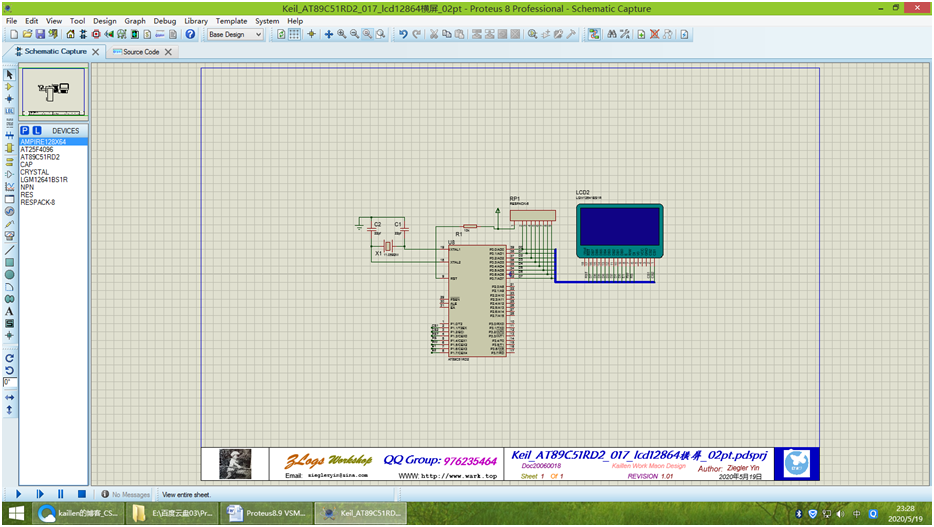
Task: Open the Windows Start button
Action: (x=16, y=513)
